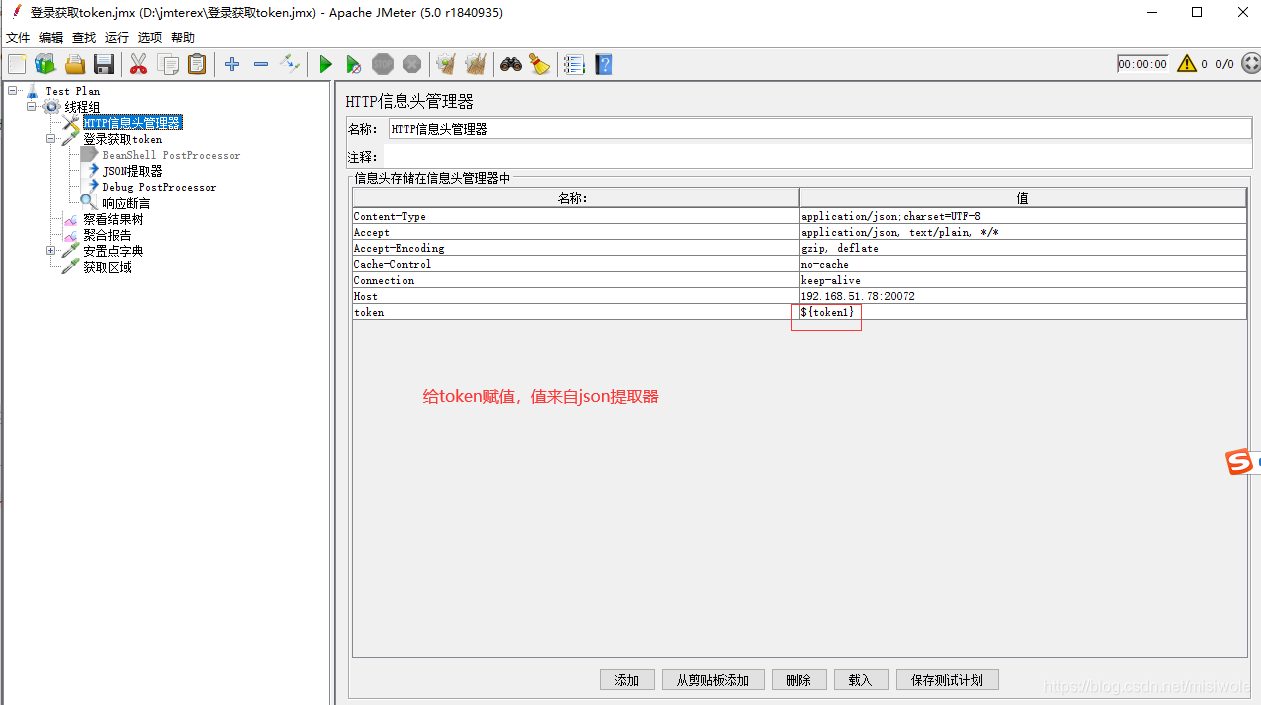Viewport: 1261px width, 705px height.
Task: Click the 192.168.51.78:20072 Host value cell
Action: coord(1023,296)
